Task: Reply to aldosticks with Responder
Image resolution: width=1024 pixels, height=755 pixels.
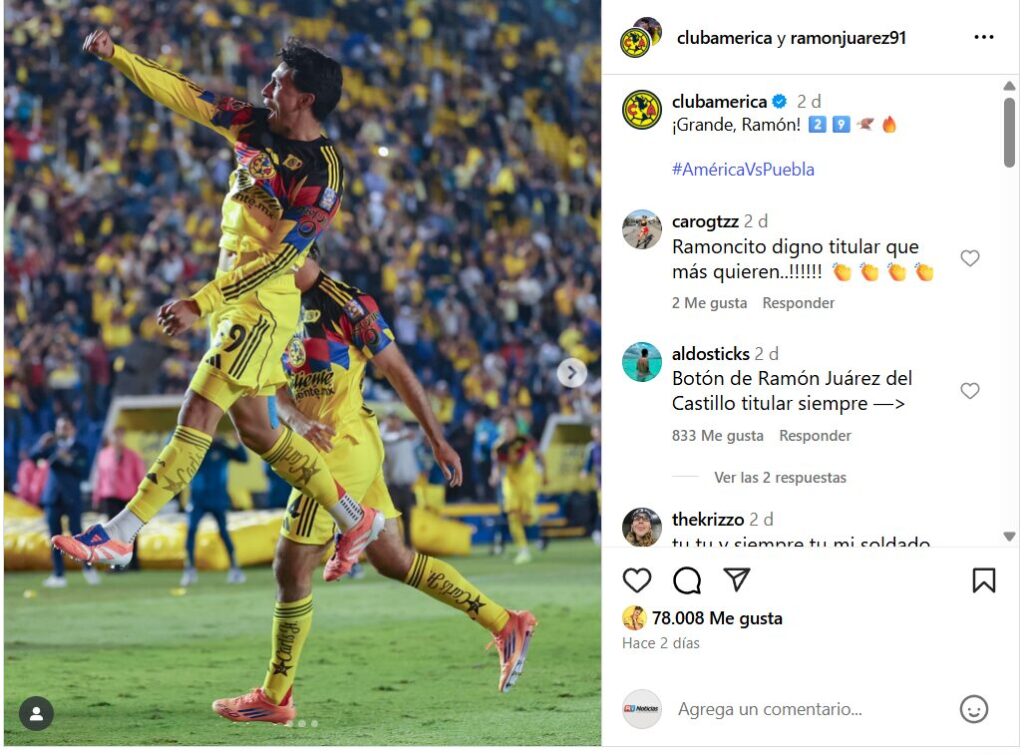Action: click(815, 436)
